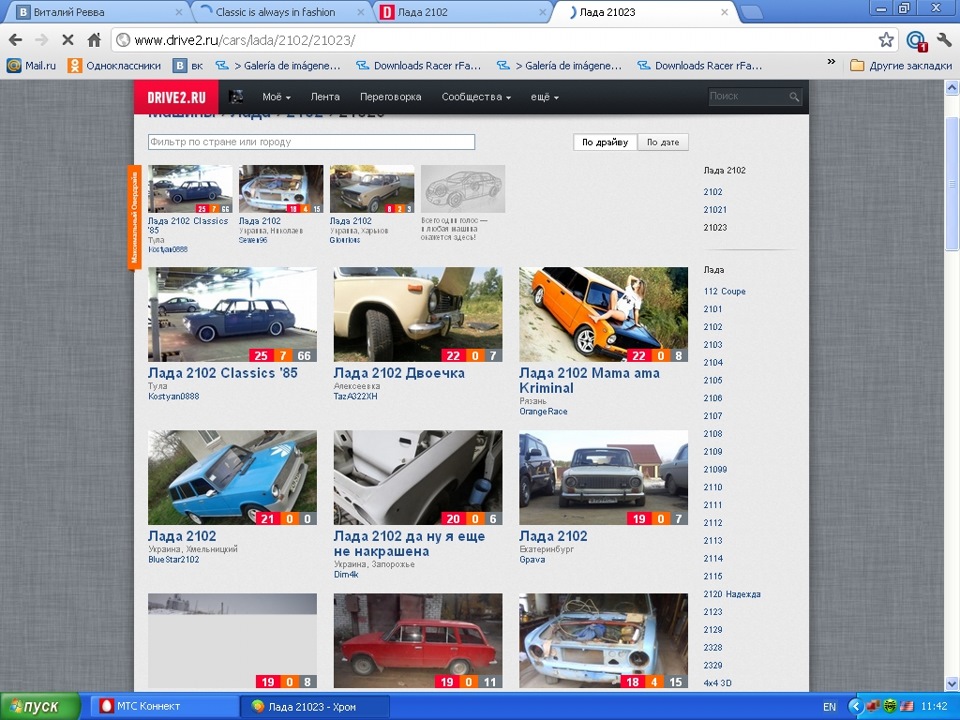Select 21023 in the sidebar model list
The width and height of the screenshot is (960, 720).
[715, 227]
